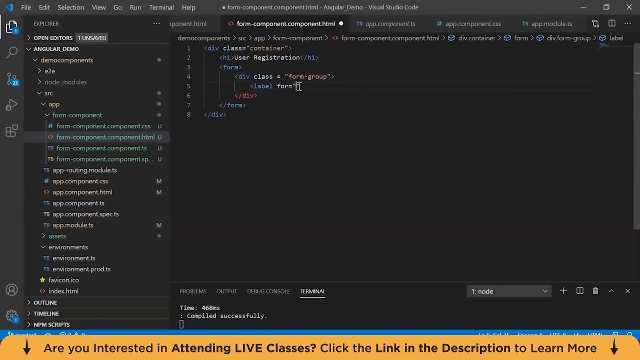This screenshot has height=360, width=640.
Task: Open the Run menu
Action: (x=135, y=7)
